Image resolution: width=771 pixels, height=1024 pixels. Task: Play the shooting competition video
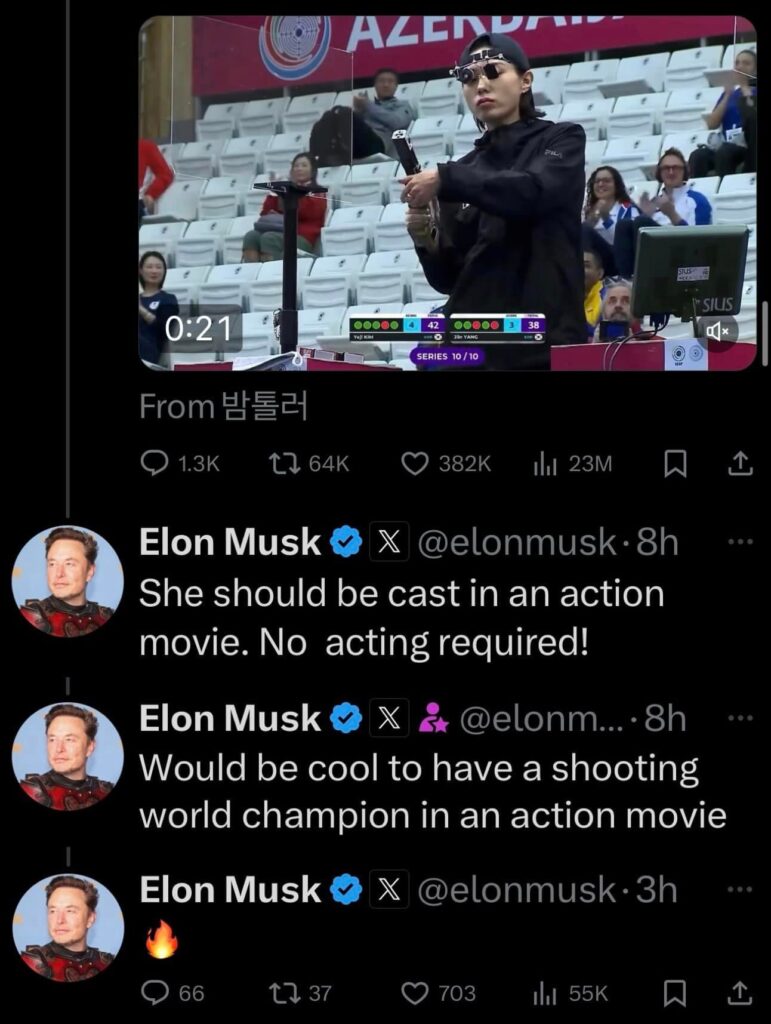click(x=447, y=192)
